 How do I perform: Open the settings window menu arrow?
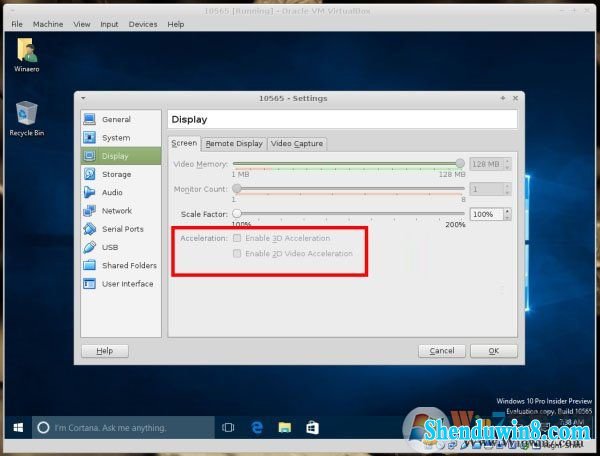coord(83,98)
